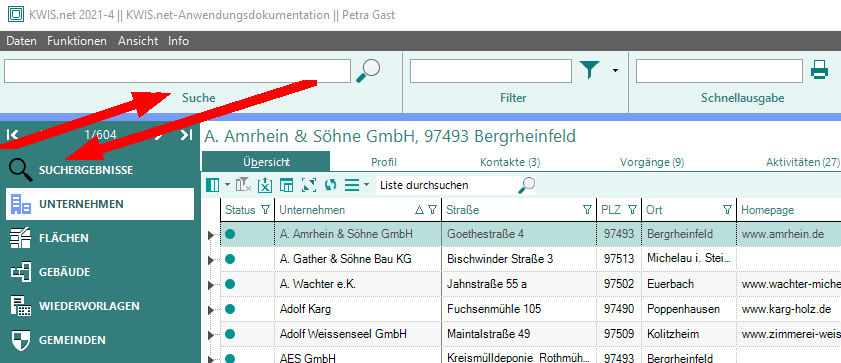841x363 pixels.
Task: Select the PLZ cell 97513
Action: [619, 259]
